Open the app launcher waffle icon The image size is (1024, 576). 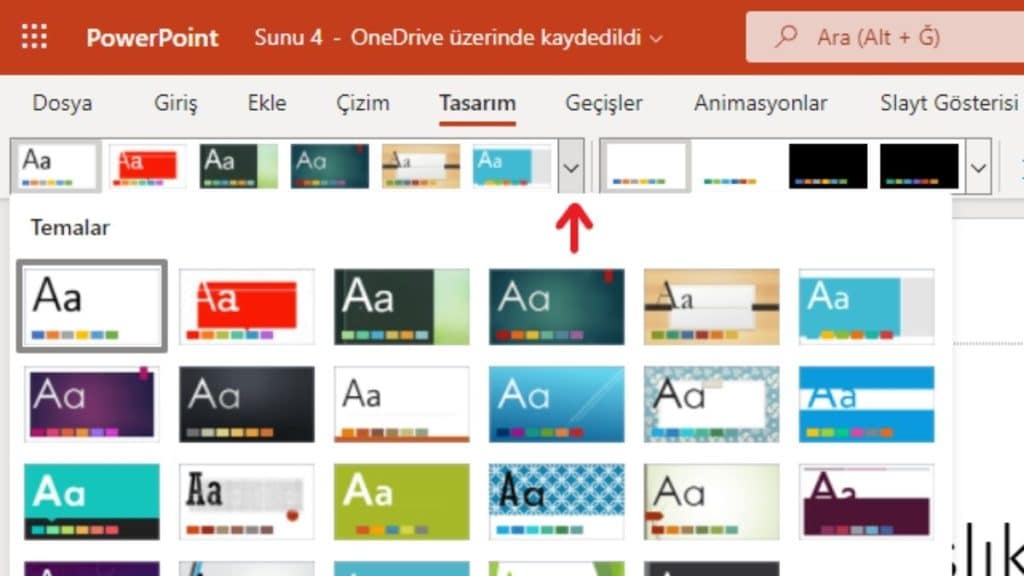coord(34,37)
